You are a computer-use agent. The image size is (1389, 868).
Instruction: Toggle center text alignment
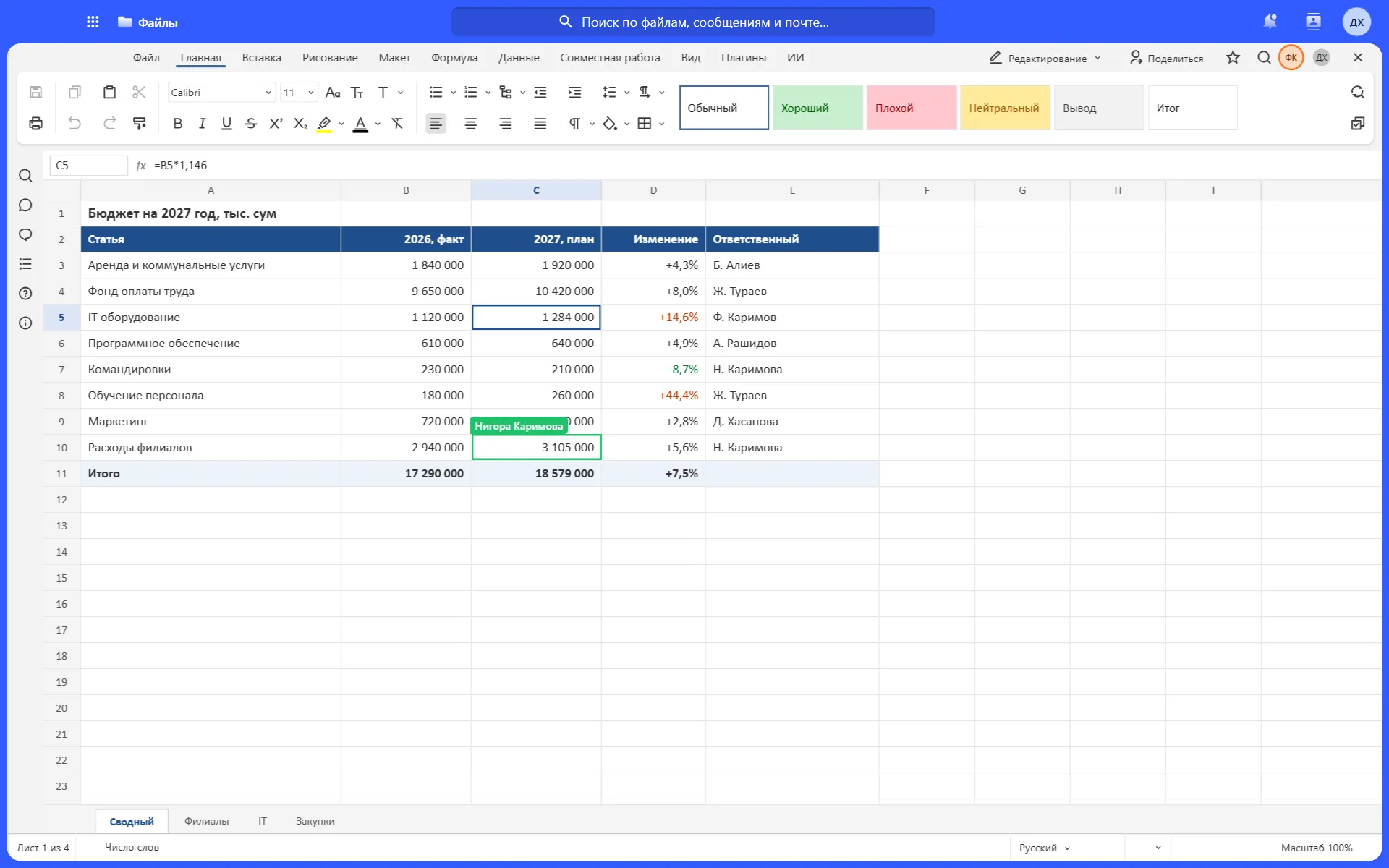coord(470,123)
